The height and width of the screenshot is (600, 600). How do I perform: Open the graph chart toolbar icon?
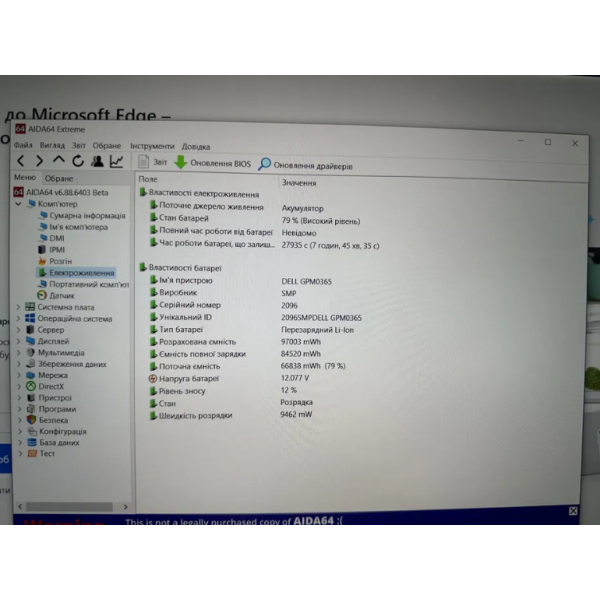pyautogui.click(x=116, y=162)
